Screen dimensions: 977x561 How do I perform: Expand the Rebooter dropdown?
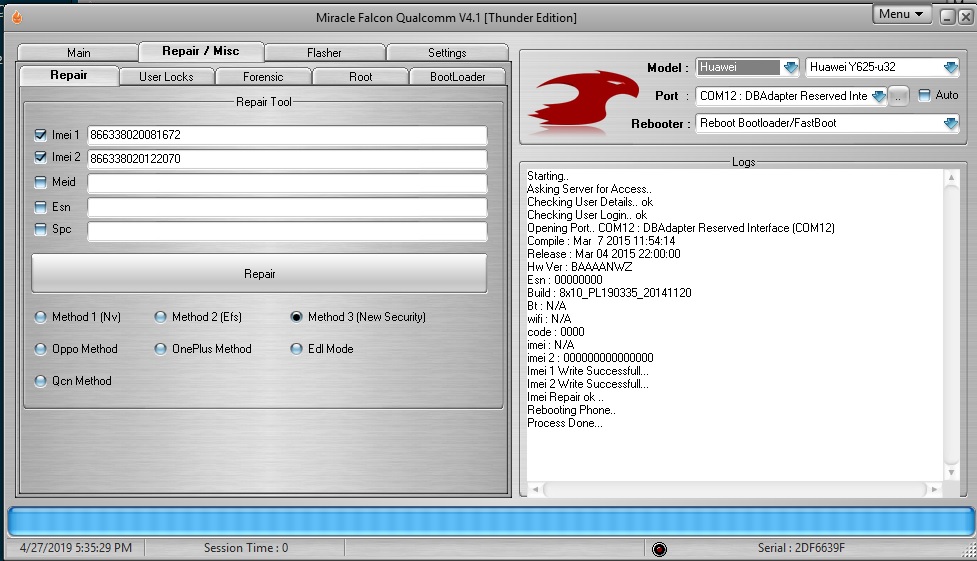[951, 123]
